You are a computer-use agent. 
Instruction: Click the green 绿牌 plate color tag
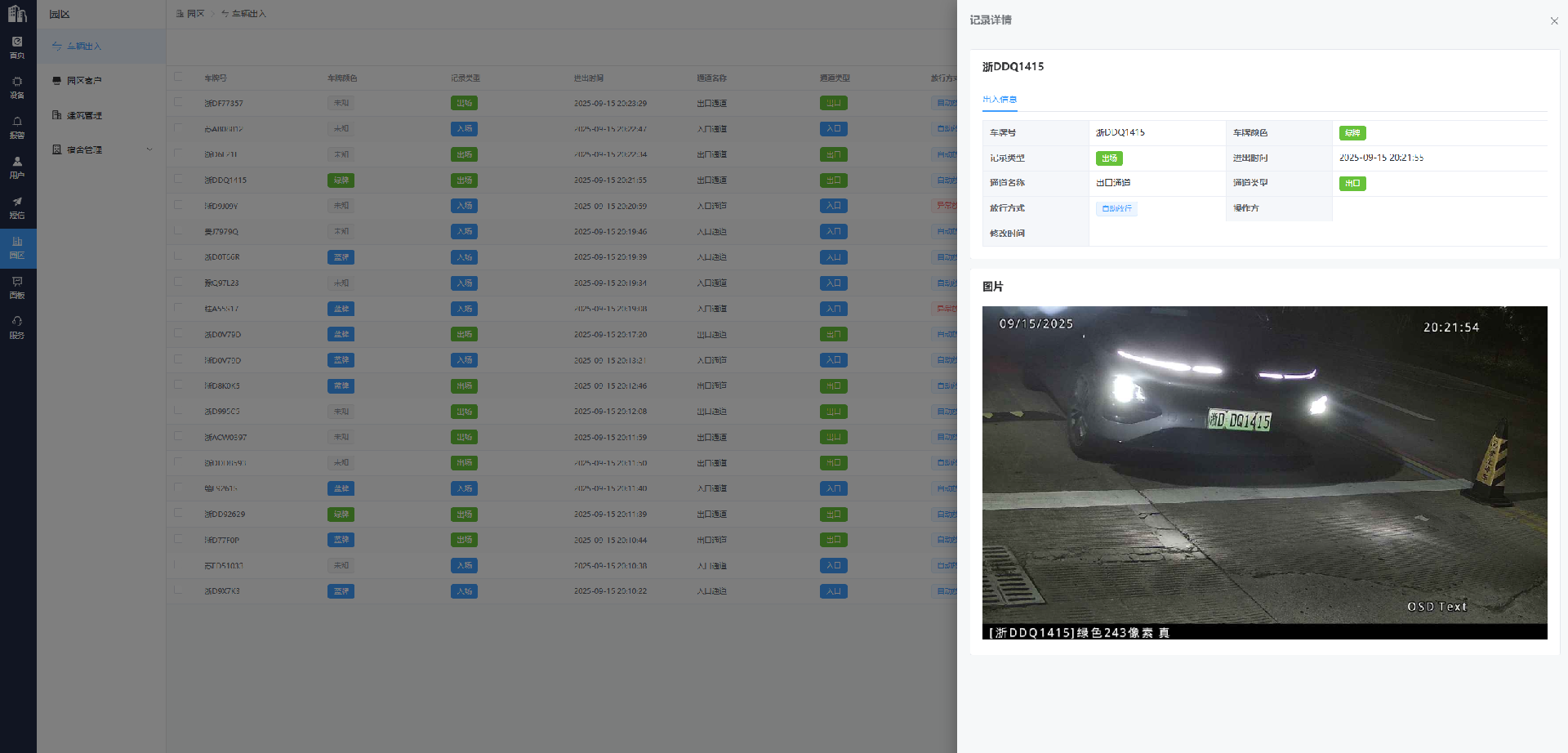(1352, 133)
